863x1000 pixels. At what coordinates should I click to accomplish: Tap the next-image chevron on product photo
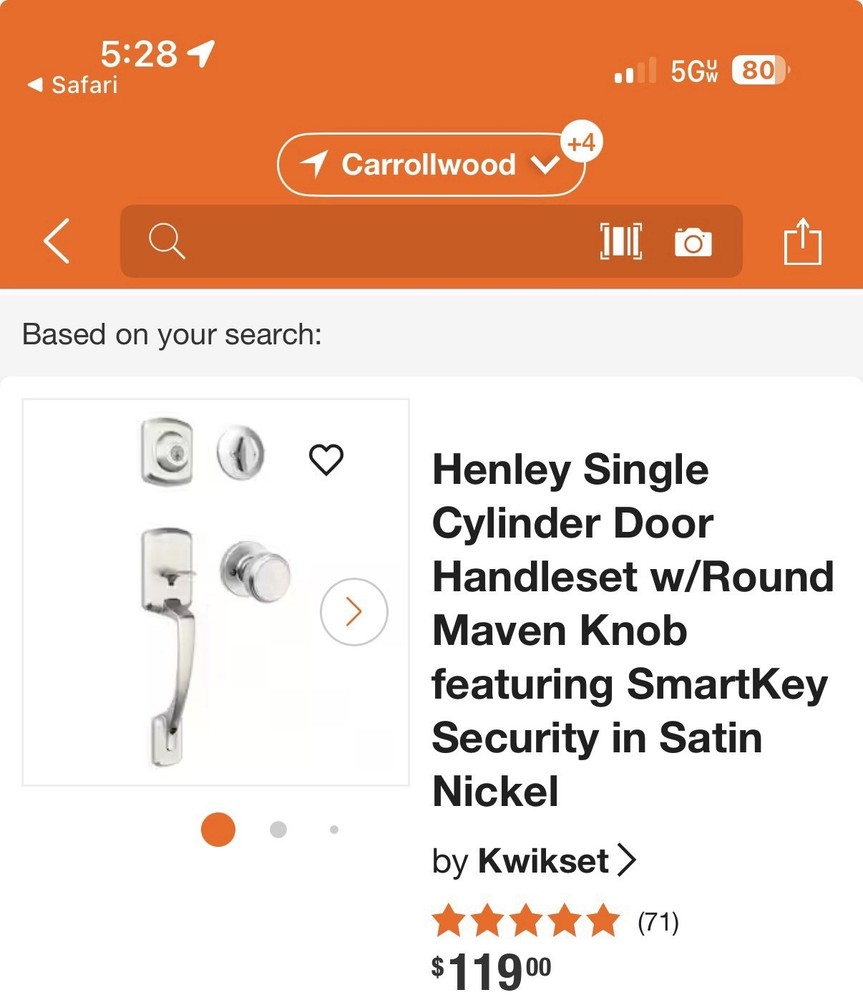[x=354, y=612]
